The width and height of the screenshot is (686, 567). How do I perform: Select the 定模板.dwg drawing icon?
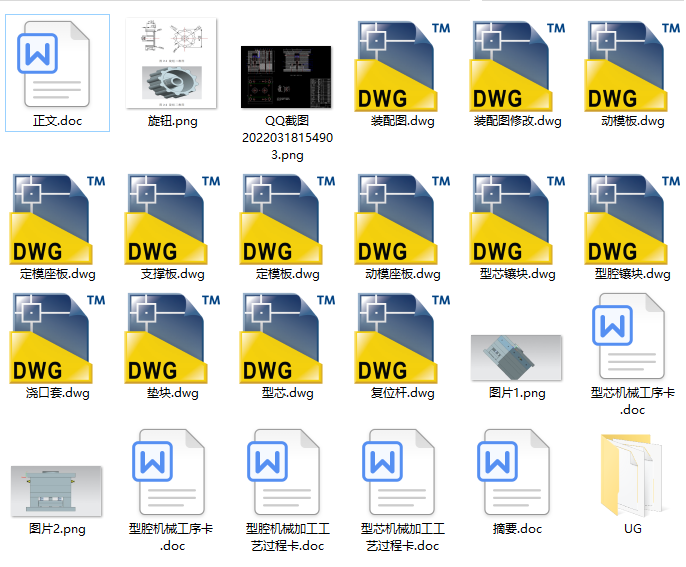pos(287,219)
